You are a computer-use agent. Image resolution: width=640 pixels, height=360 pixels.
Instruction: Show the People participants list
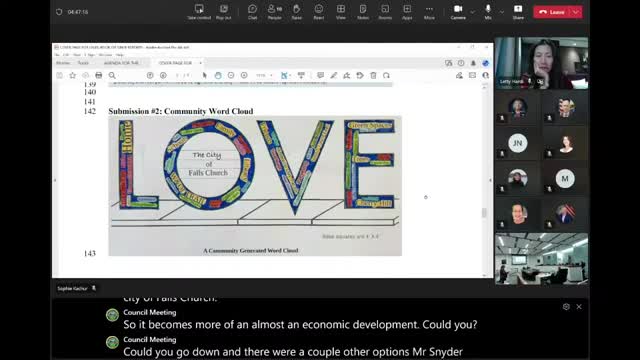[275, 12]
